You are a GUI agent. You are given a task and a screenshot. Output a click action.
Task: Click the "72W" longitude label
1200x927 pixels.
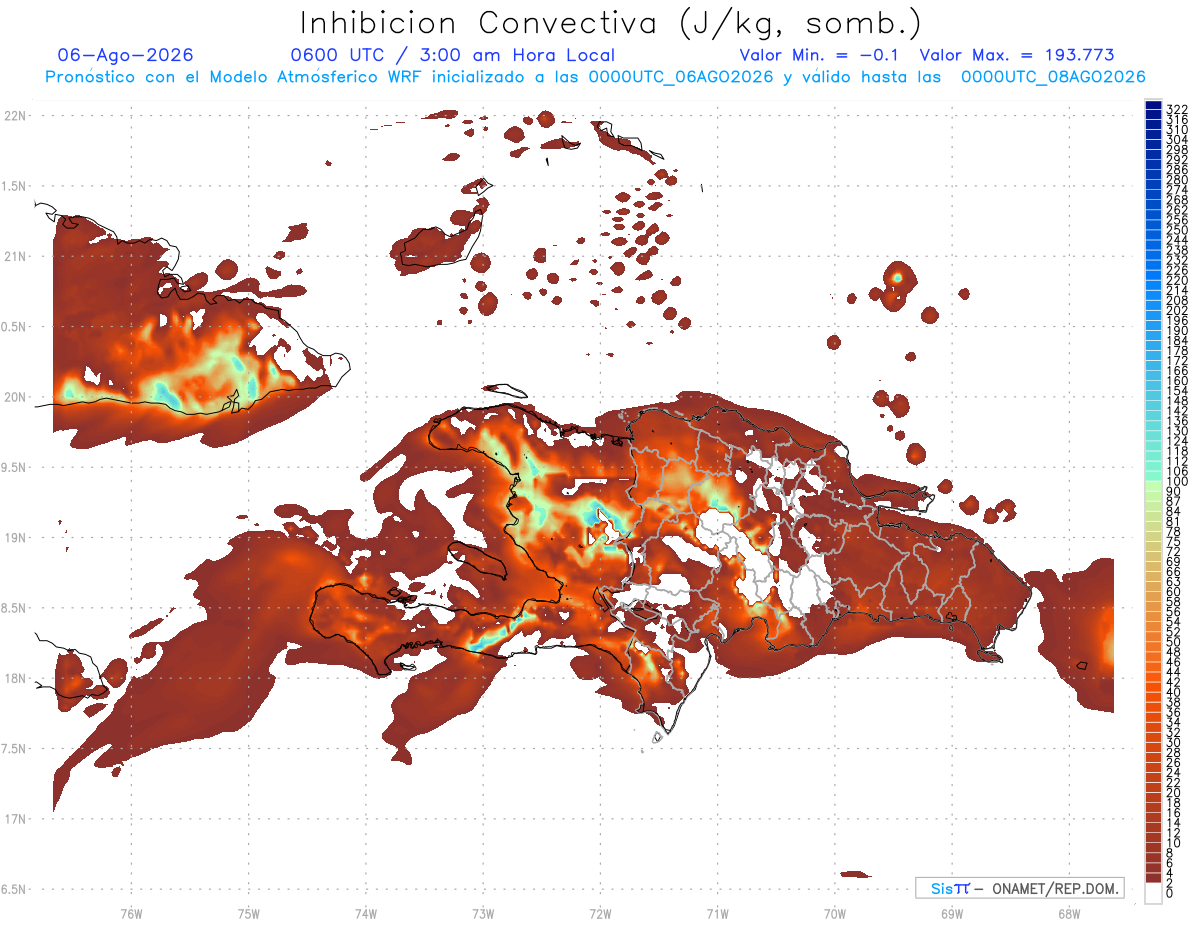(600, 913)
